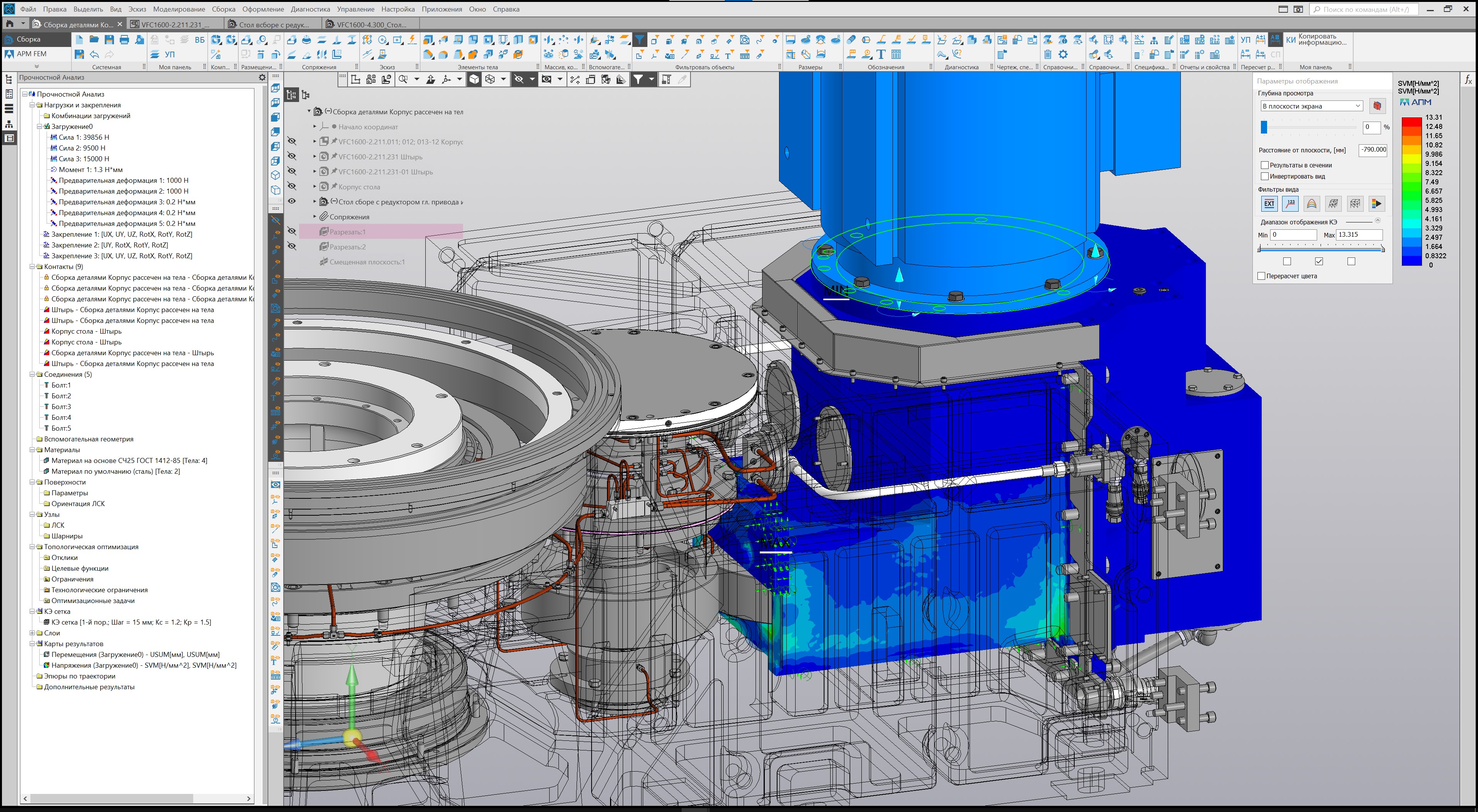Click the Undo arrow icon

click(94, 55)
